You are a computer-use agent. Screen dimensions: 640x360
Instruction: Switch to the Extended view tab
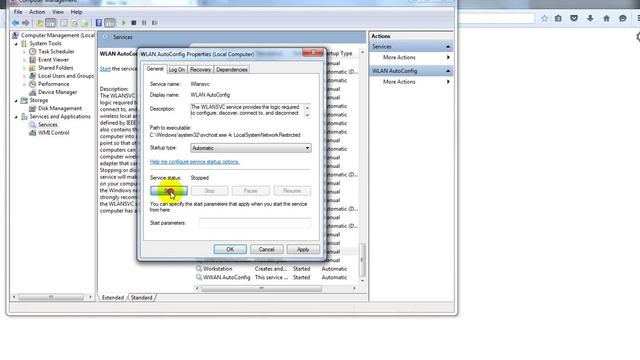113,298
